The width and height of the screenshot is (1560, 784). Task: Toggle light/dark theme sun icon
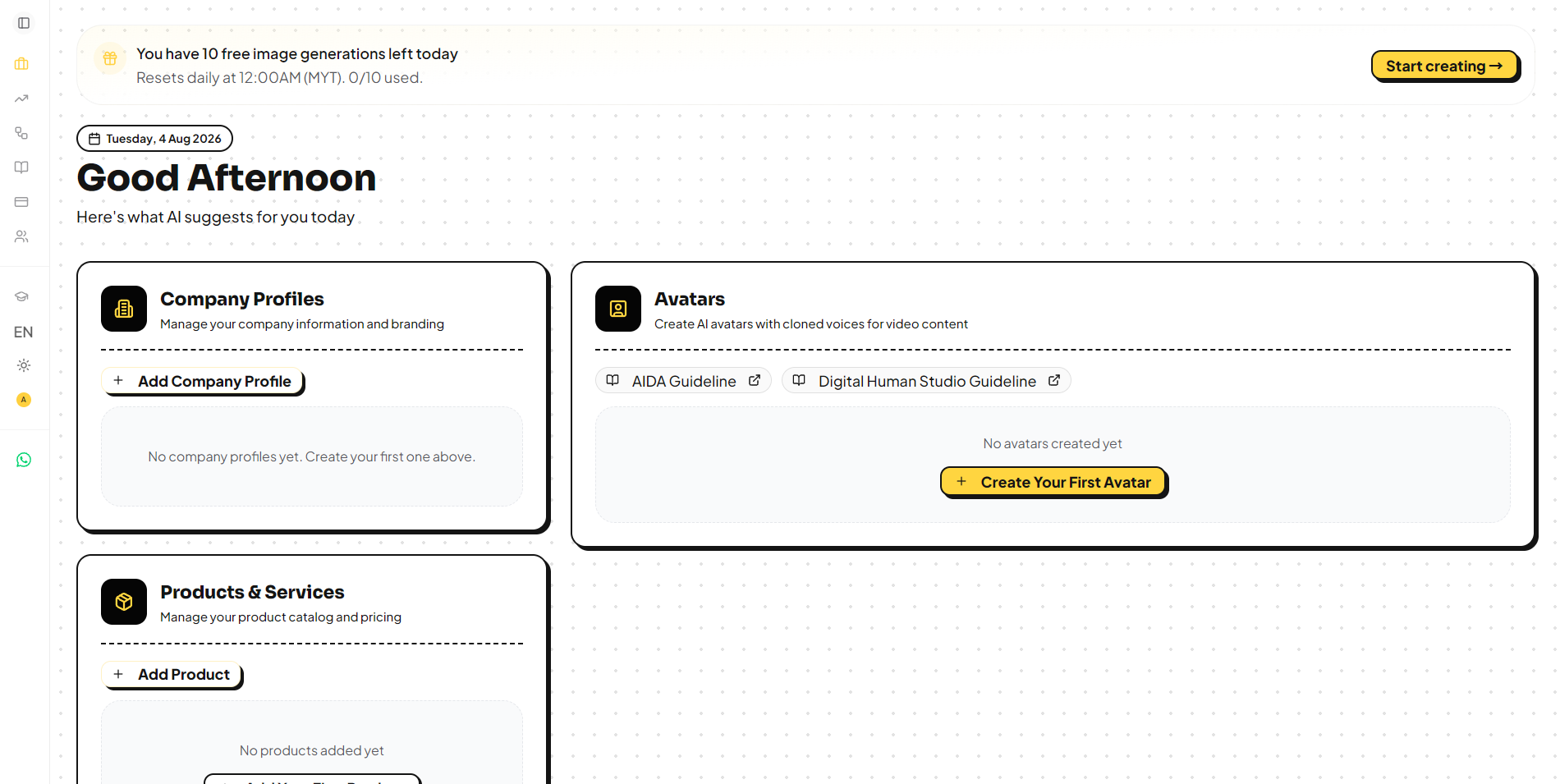pos(24,365)
